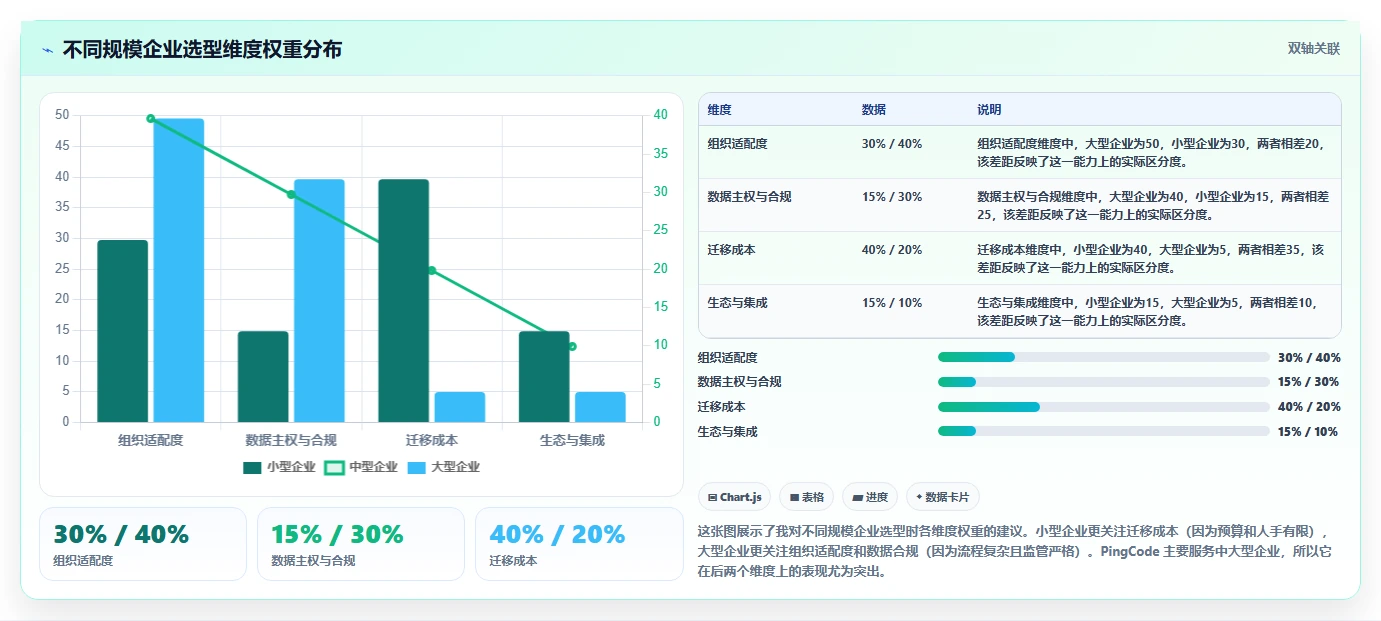Click the description paragraph mentioning PingCode
Screen dimensions: 1381x621
point(1014,552)
